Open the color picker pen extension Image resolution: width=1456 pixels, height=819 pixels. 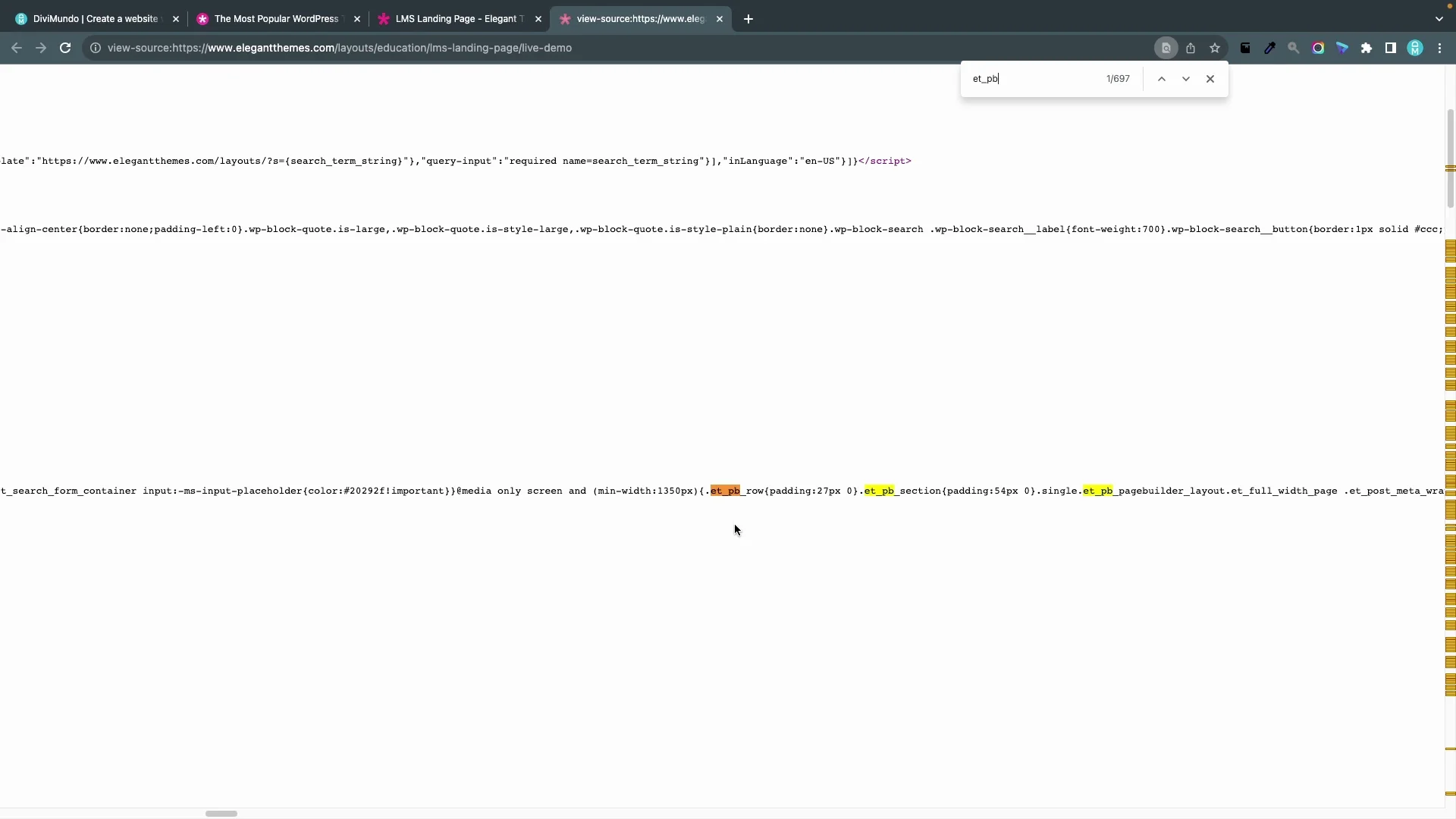1269,48
